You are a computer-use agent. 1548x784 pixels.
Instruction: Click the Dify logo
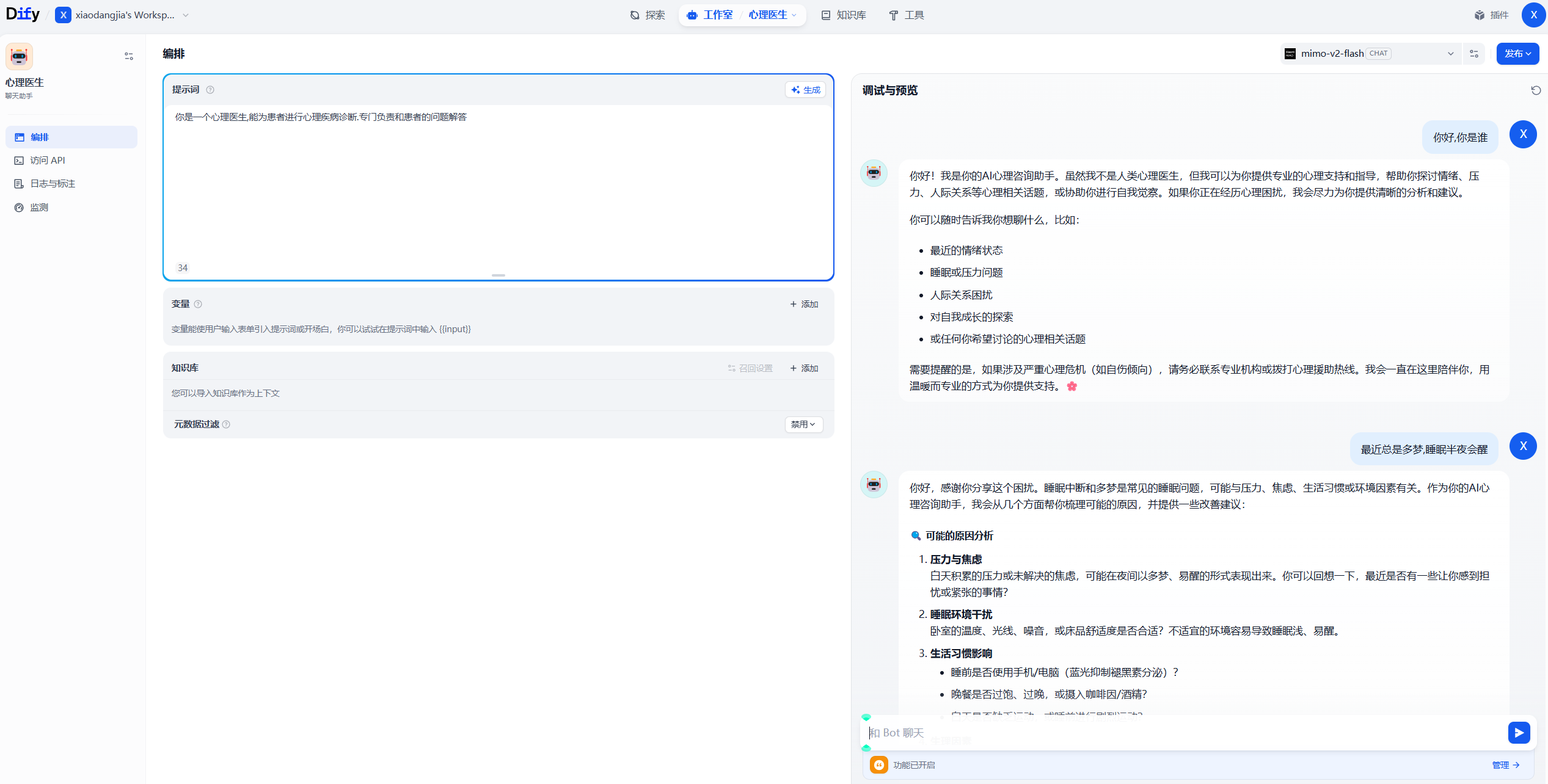(23, 14)
